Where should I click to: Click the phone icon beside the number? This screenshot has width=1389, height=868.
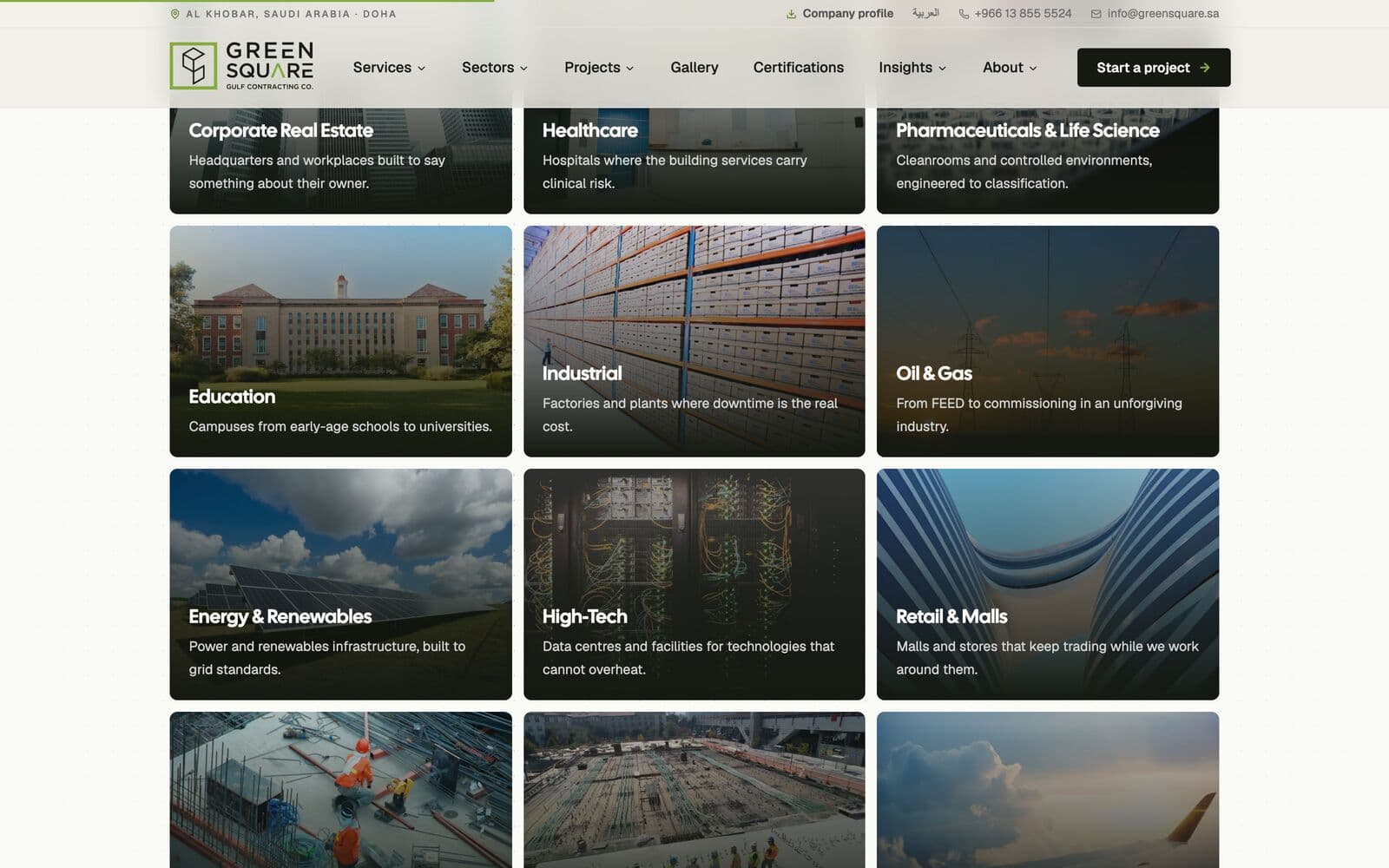click(x=964, y=14)
